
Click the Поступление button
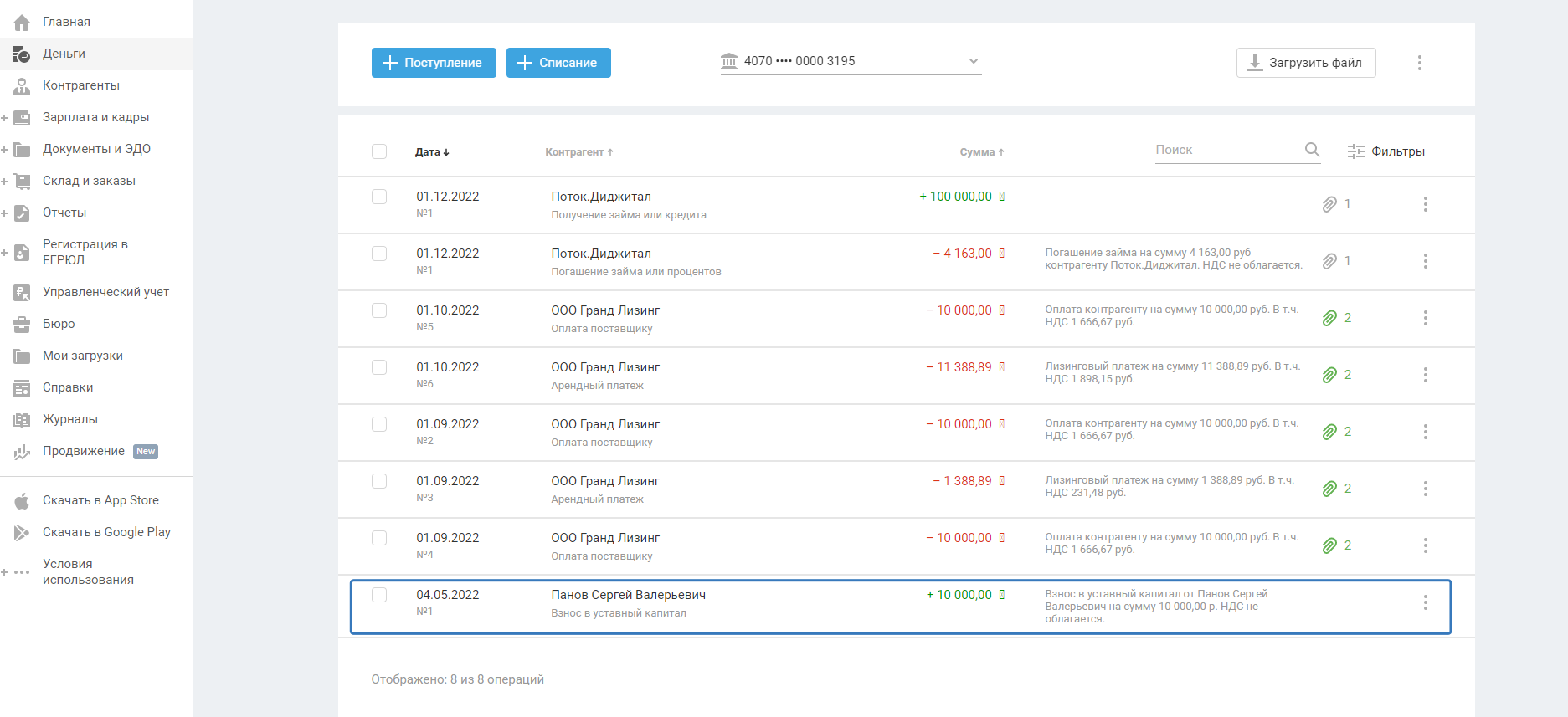coord(434,63)
